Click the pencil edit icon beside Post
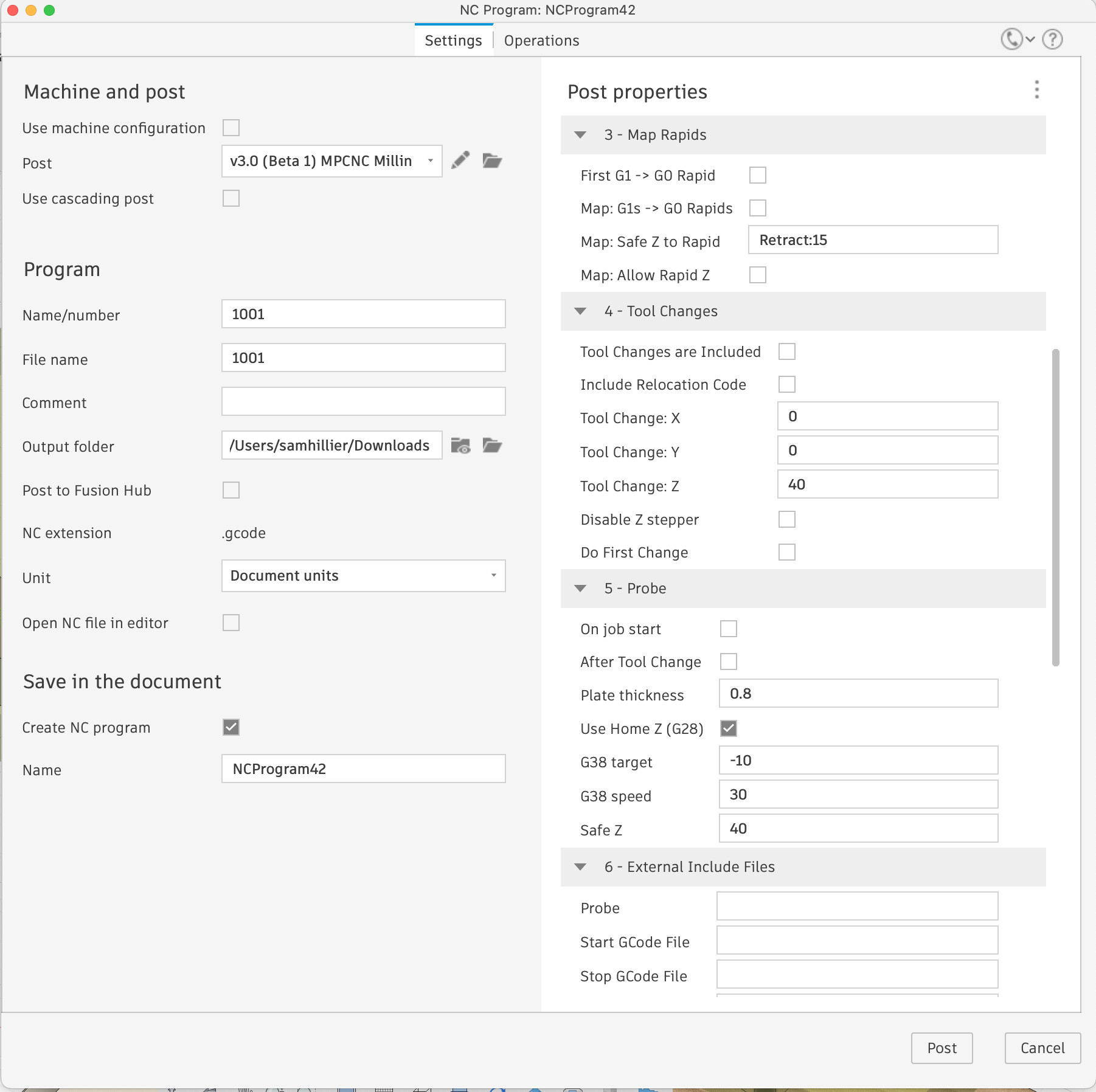The image size is (1096, 1092). 460,161
